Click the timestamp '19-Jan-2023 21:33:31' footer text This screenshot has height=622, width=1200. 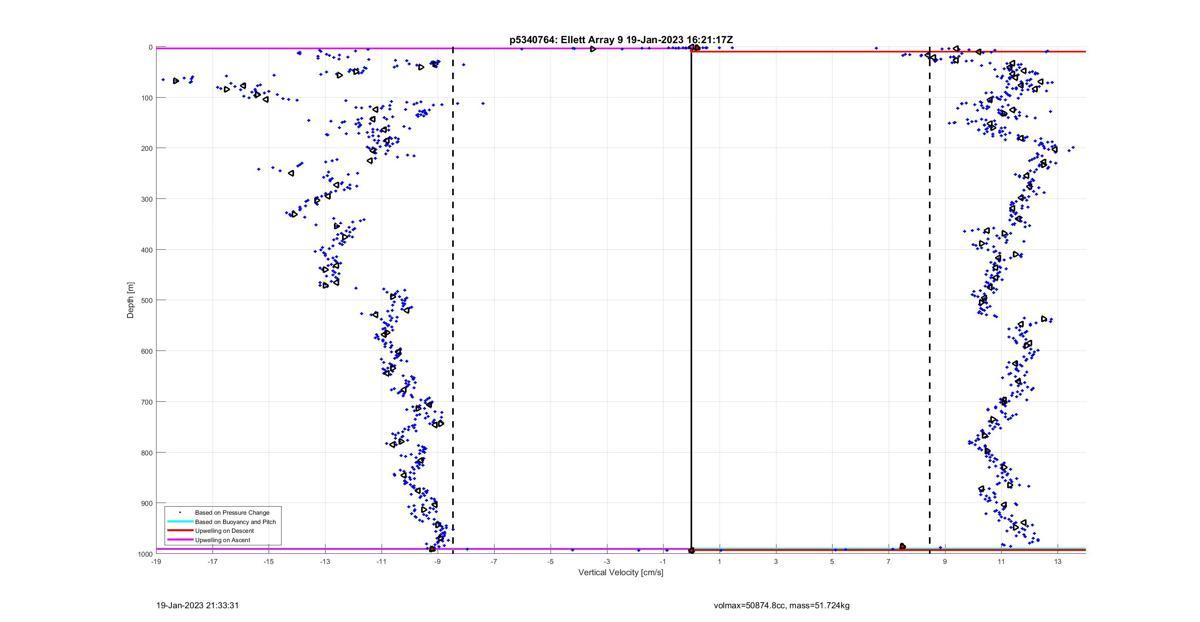pyautogui.click(x=197, y=606)
